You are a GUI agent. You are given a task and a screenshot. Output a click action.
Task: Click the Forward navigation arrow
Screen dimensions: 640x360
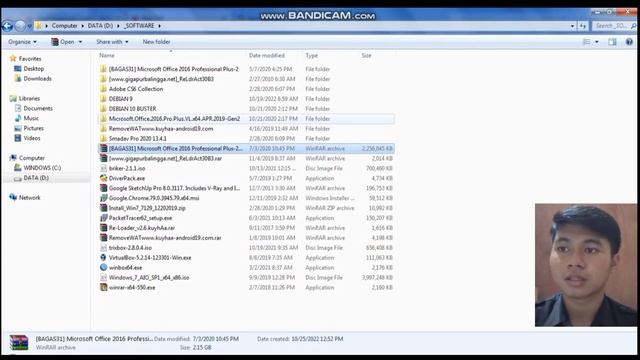(20, 26)
